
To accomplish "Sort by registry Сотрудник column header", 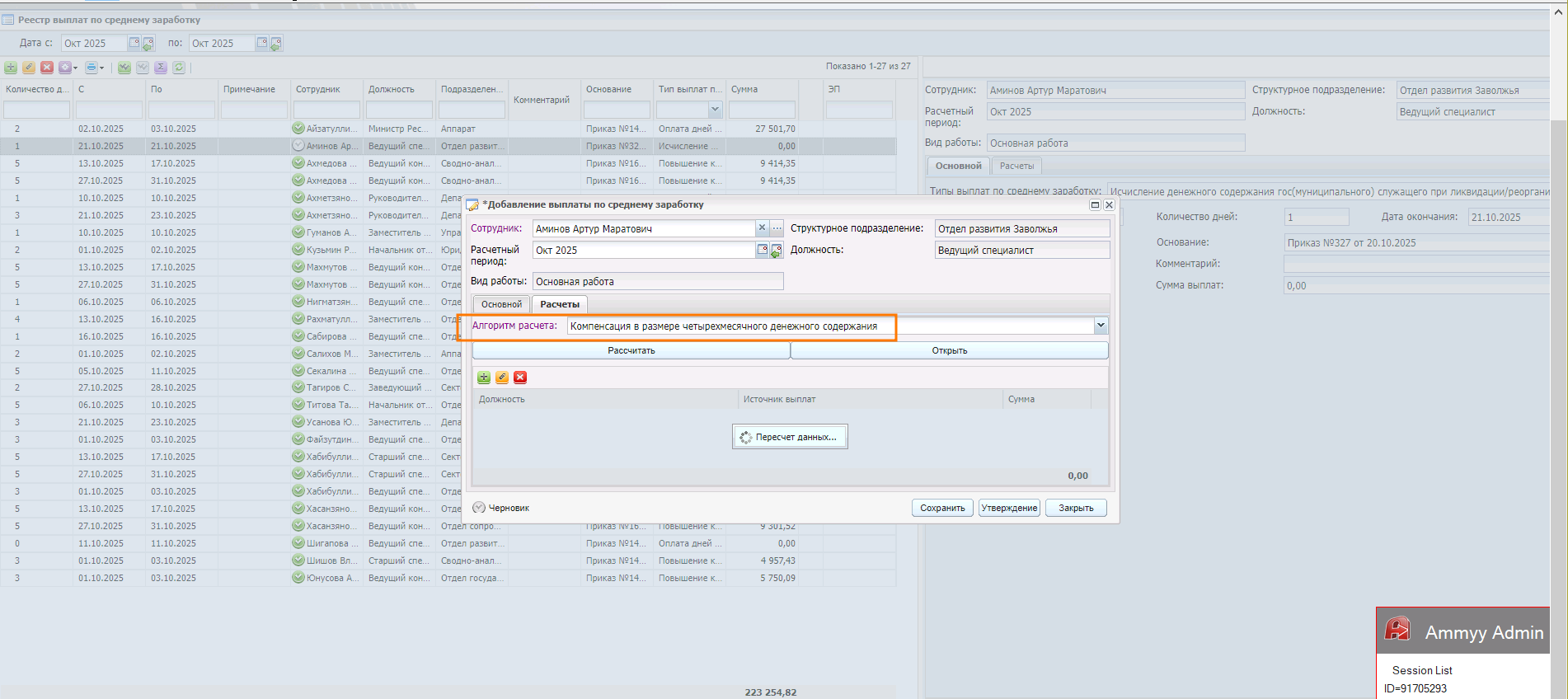I will (326, 89).
